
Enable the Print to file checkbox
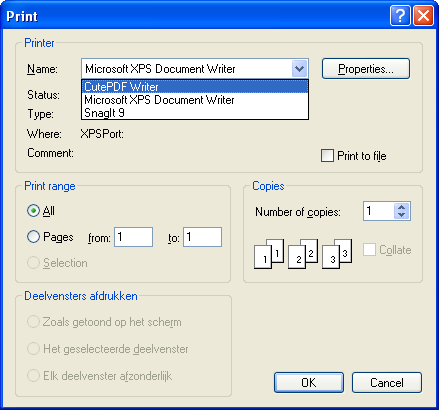[327, 156]
